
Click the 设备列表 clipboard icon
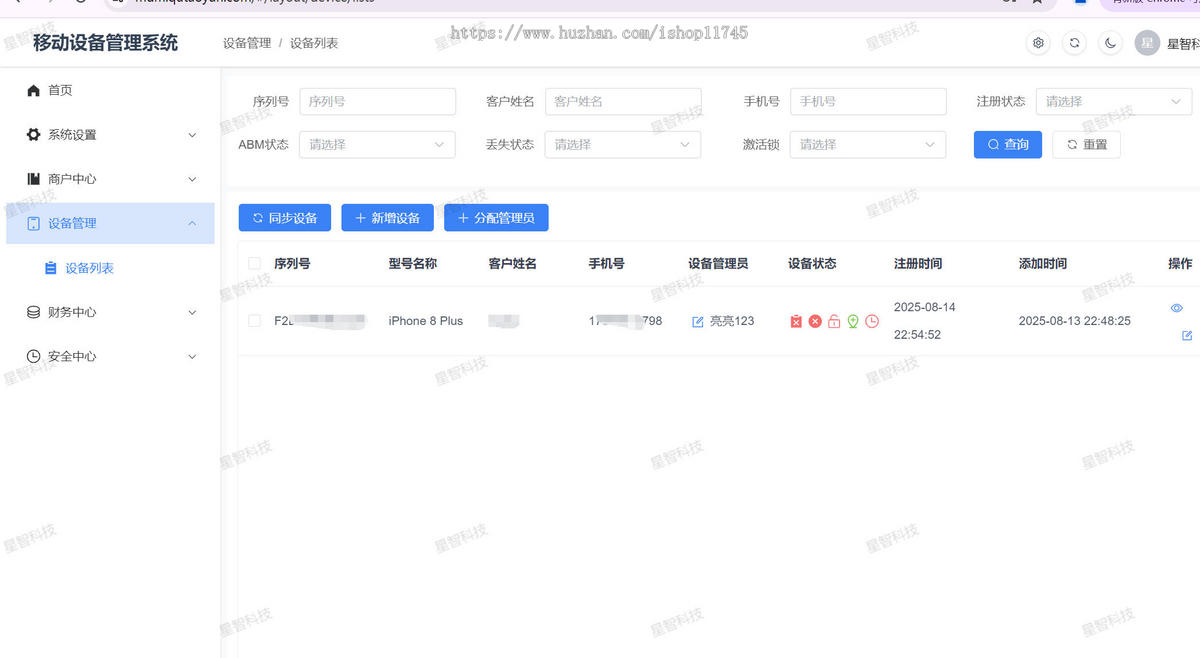pyautogui.click(x=50, y=268)
